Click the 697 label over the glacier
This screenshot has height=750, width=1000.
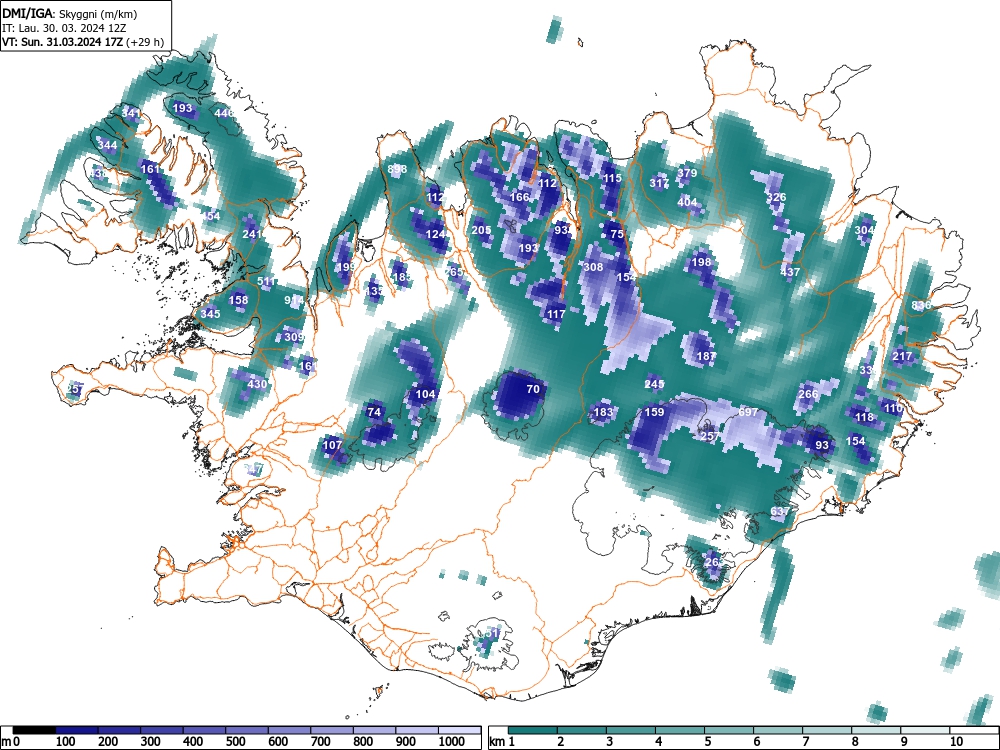[748, 412]
